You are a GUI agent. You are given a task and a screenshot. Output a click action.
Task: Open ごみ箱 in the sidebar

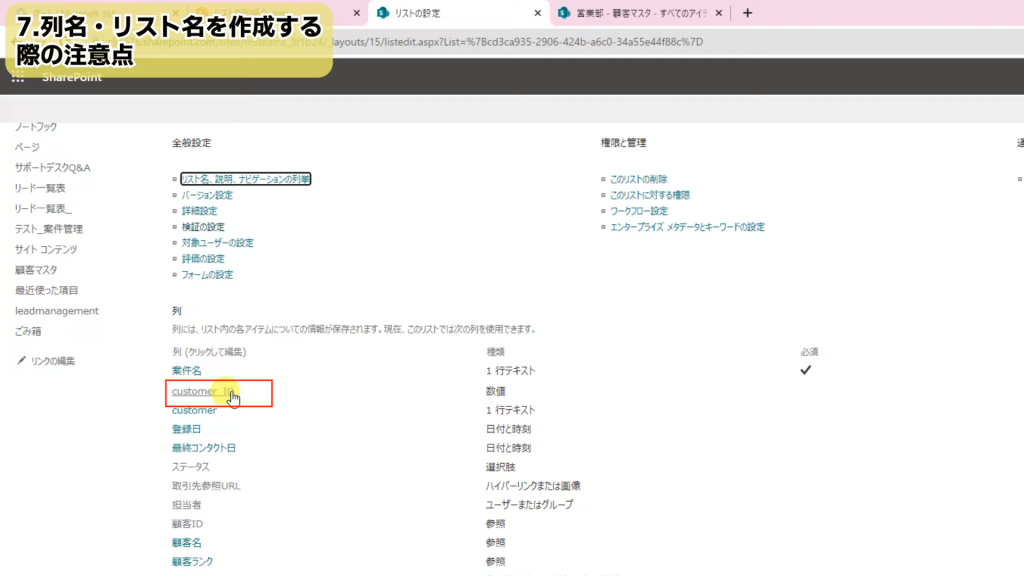28,331
